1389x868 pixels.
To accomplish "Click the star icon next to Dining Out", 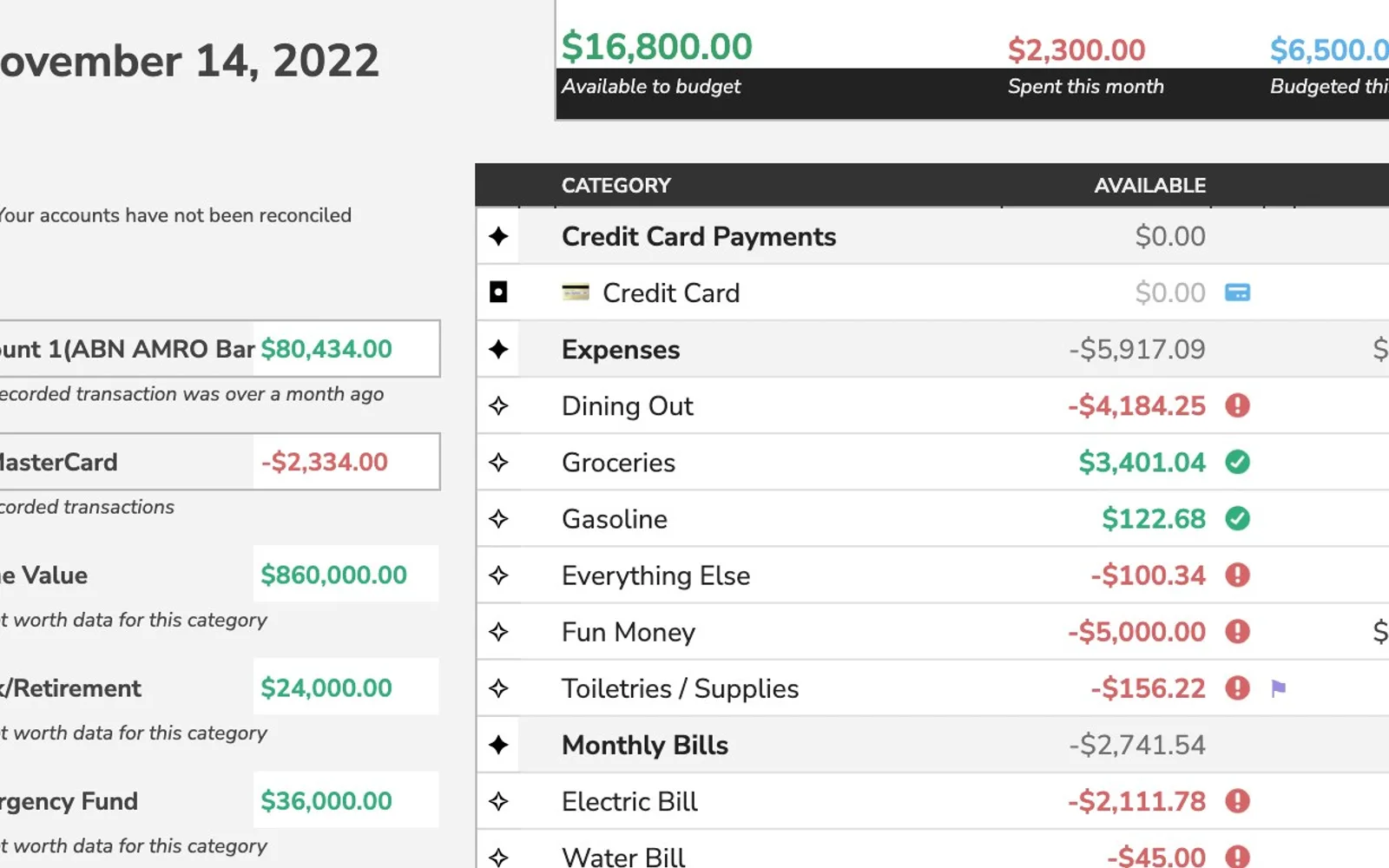I will 498,405.
